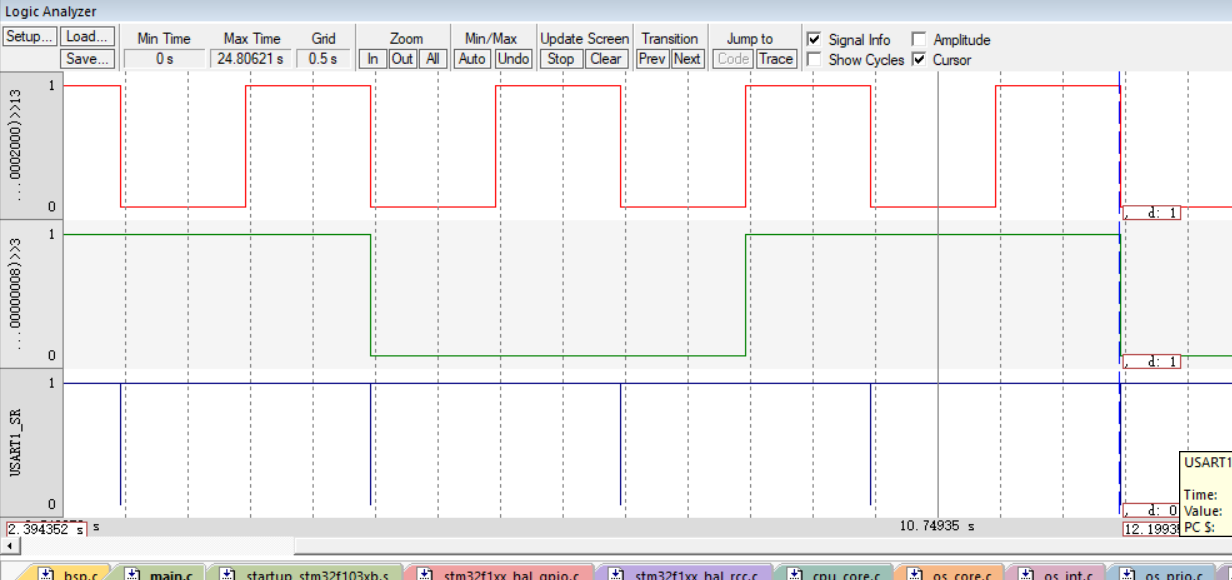Open the Setup... dialog

click(x=30, y=37)
